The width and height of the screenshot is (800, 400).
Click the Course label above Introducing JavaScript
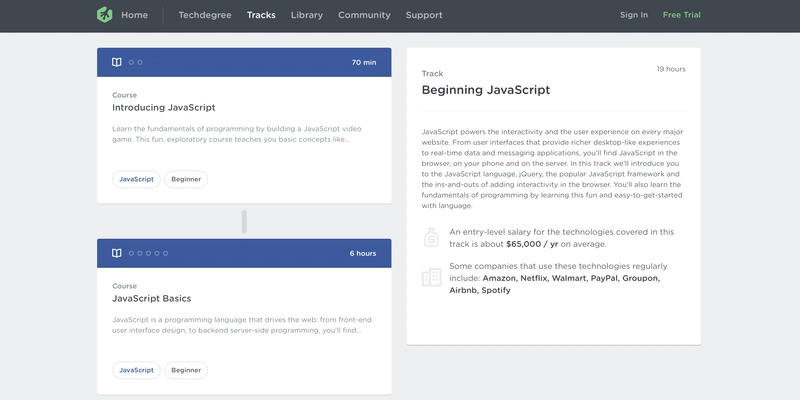pos(124,95)
